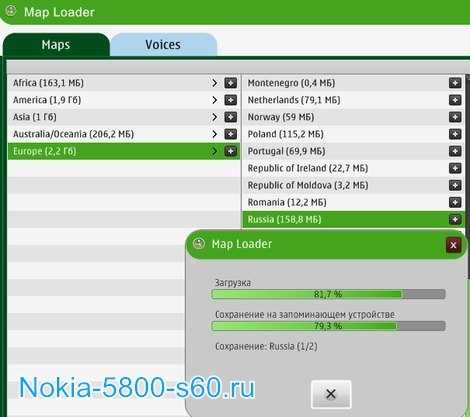Select Portugal (69,9 МБ) entry

[x=353, y=151]
